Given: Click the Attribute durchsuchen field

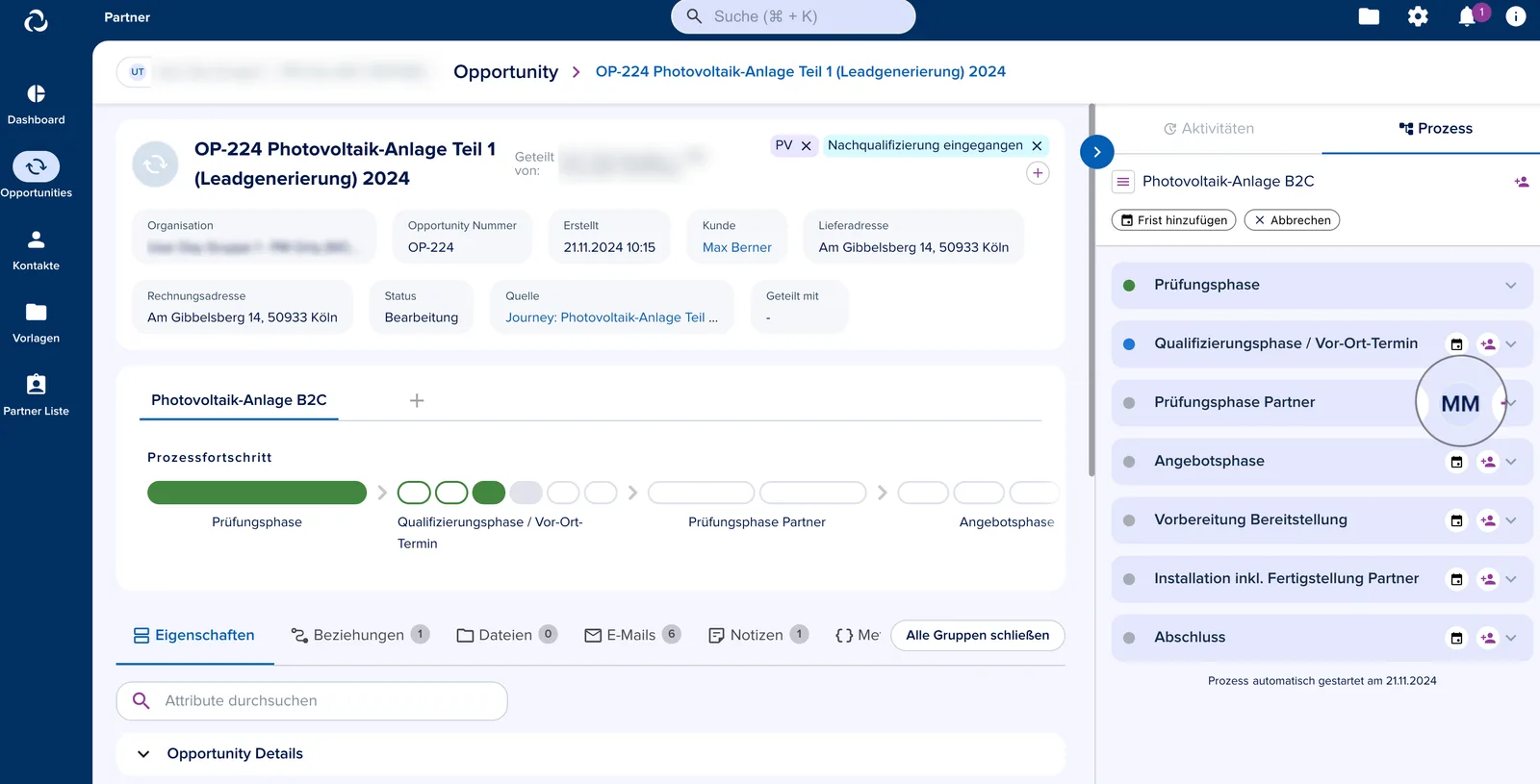Looking at the screenshot, I should click(312, 701).
